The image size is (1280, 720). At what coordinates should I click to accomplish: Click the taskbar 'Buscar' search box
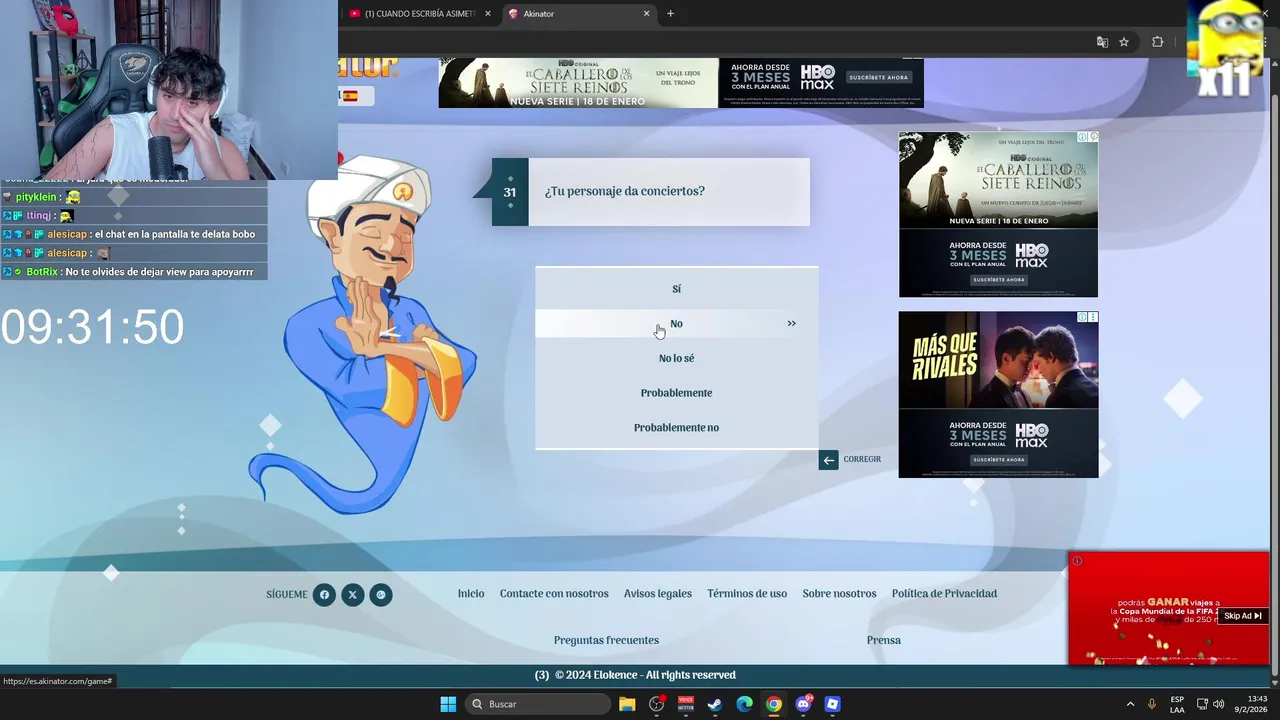[x=539, y=704]
